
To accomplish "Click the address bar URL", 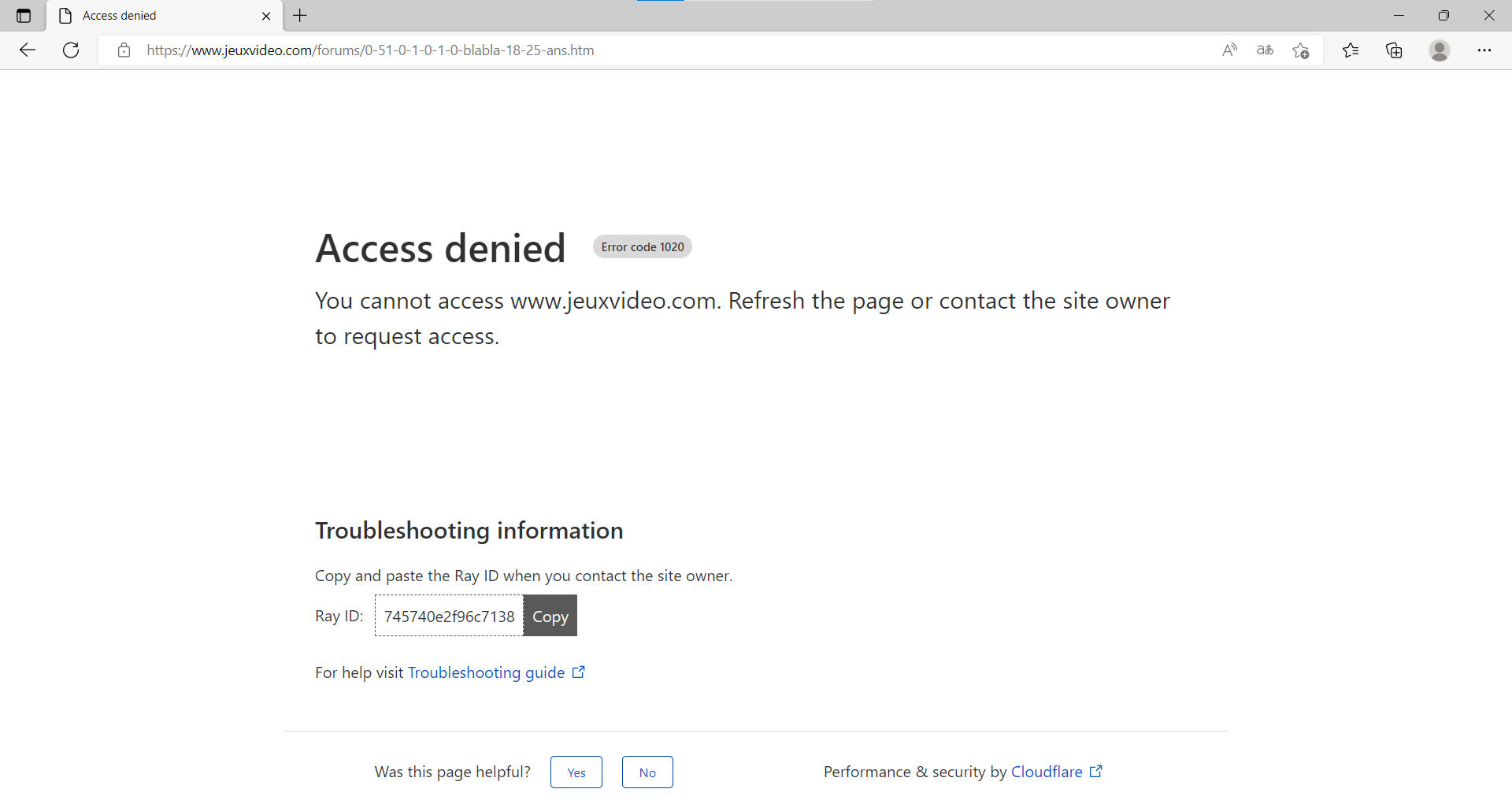I will click(370, 50).
